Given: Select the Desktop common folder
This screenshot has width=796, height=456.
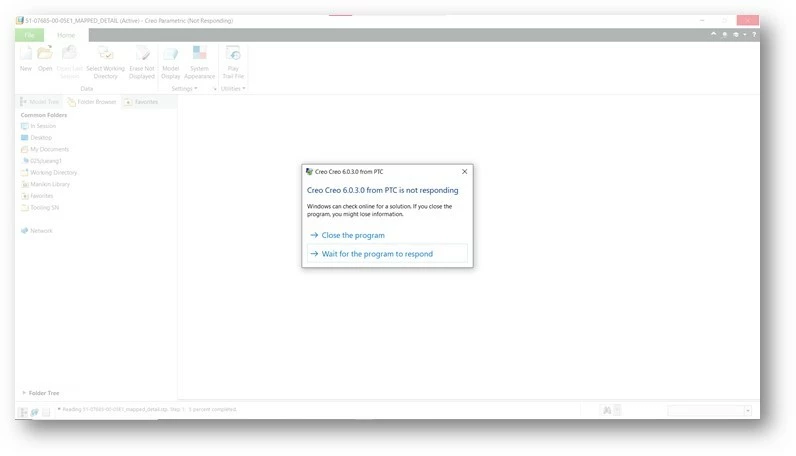Looking at the screenshot, I should [x=37, y=138].
